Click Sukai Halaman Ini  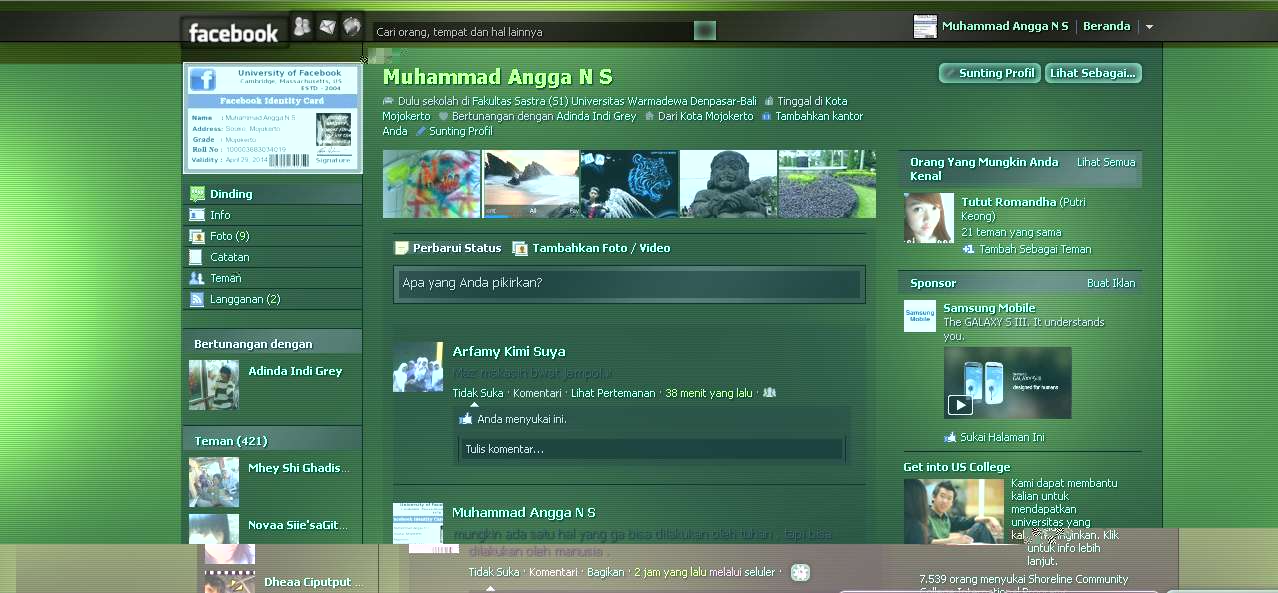tap(1002, 437)
